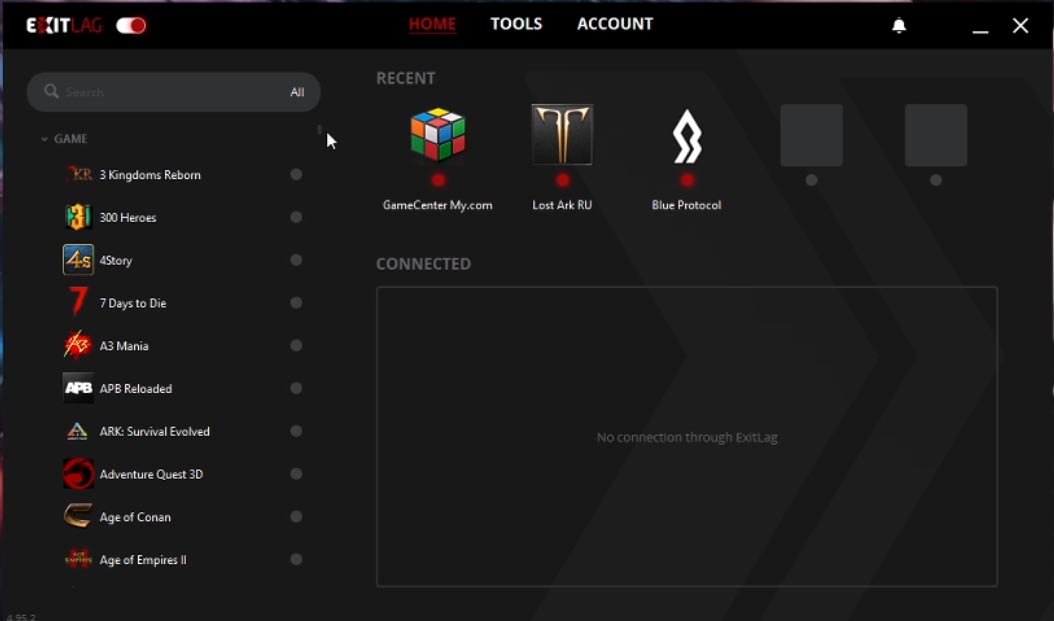Open the HOME tab
The height and width of the screenshot is (621, 1054).
click(432, 24)
